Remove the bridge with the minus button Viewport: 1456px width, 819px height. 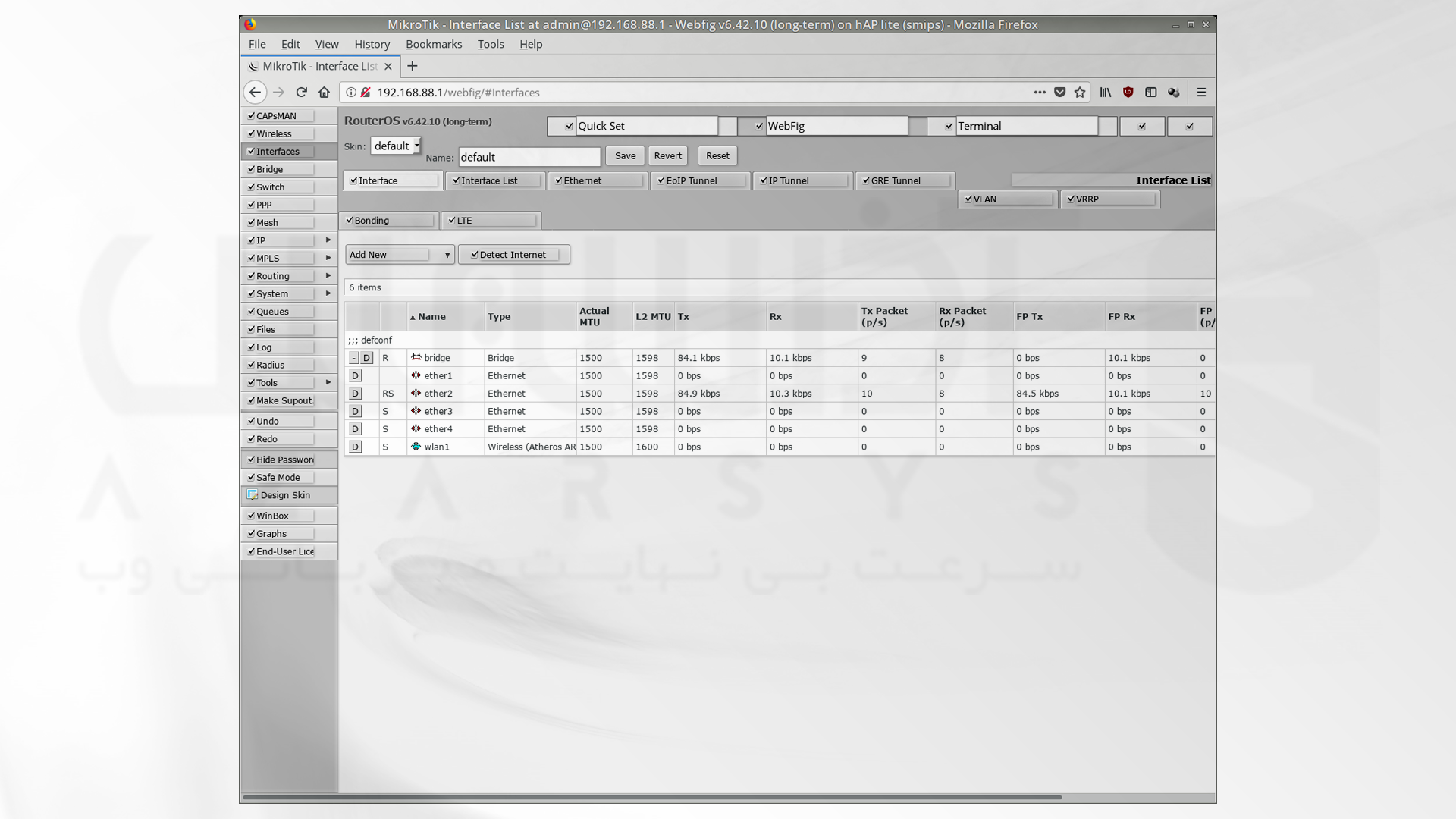click(353, 358)
